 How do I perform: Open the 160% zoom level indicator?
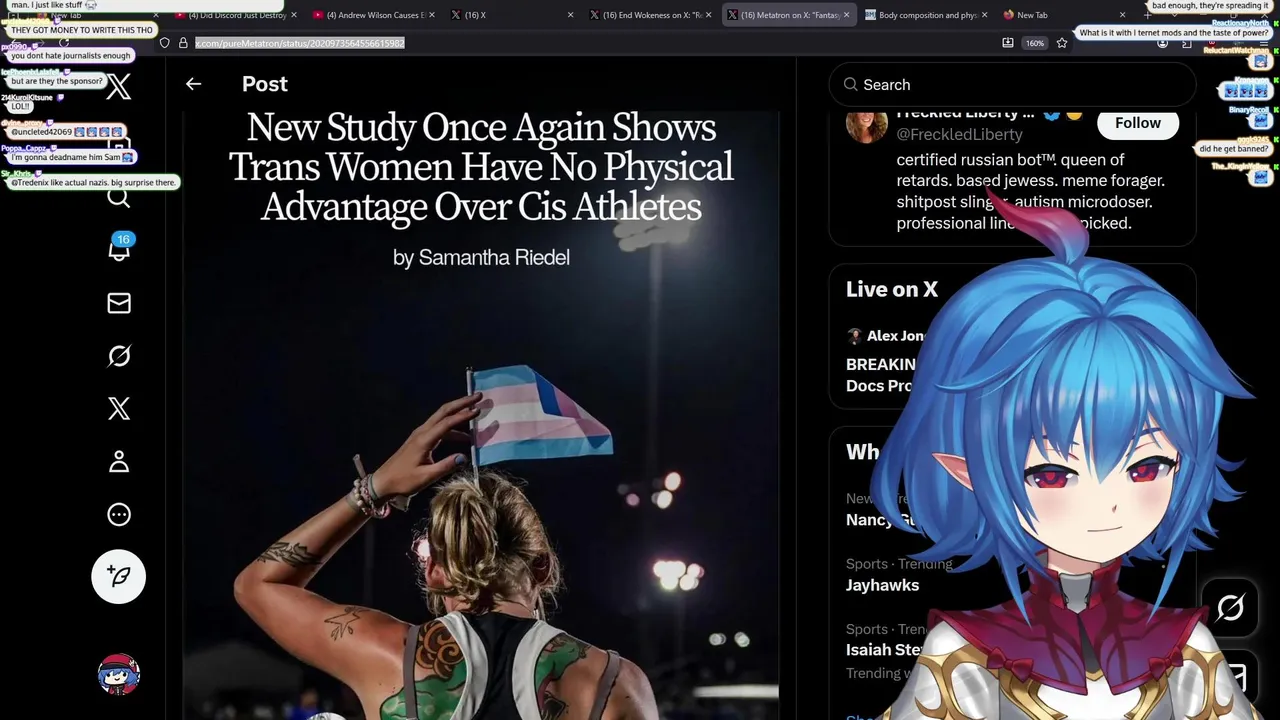pyautogui.click(x=1034, y=43)
